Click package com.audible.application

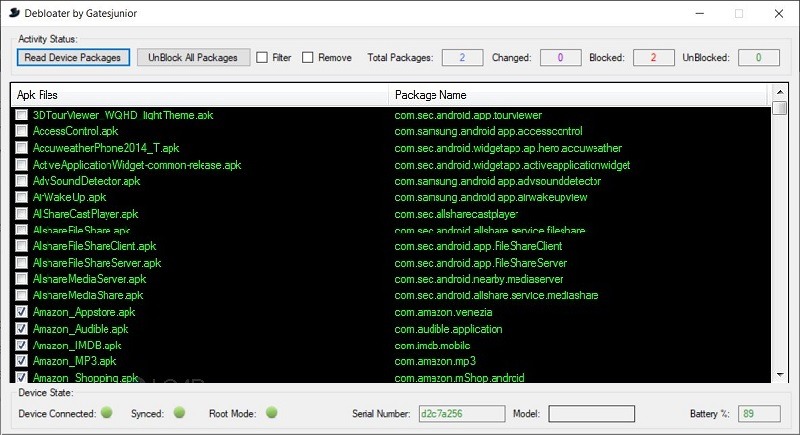448,329
